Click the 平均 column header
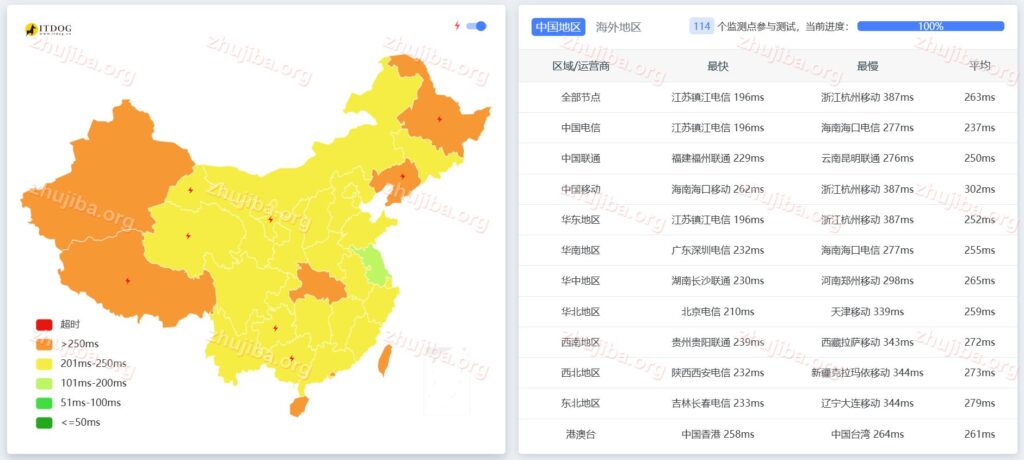The width and height of the screenshot is (1024, 460). coord(980,66)
